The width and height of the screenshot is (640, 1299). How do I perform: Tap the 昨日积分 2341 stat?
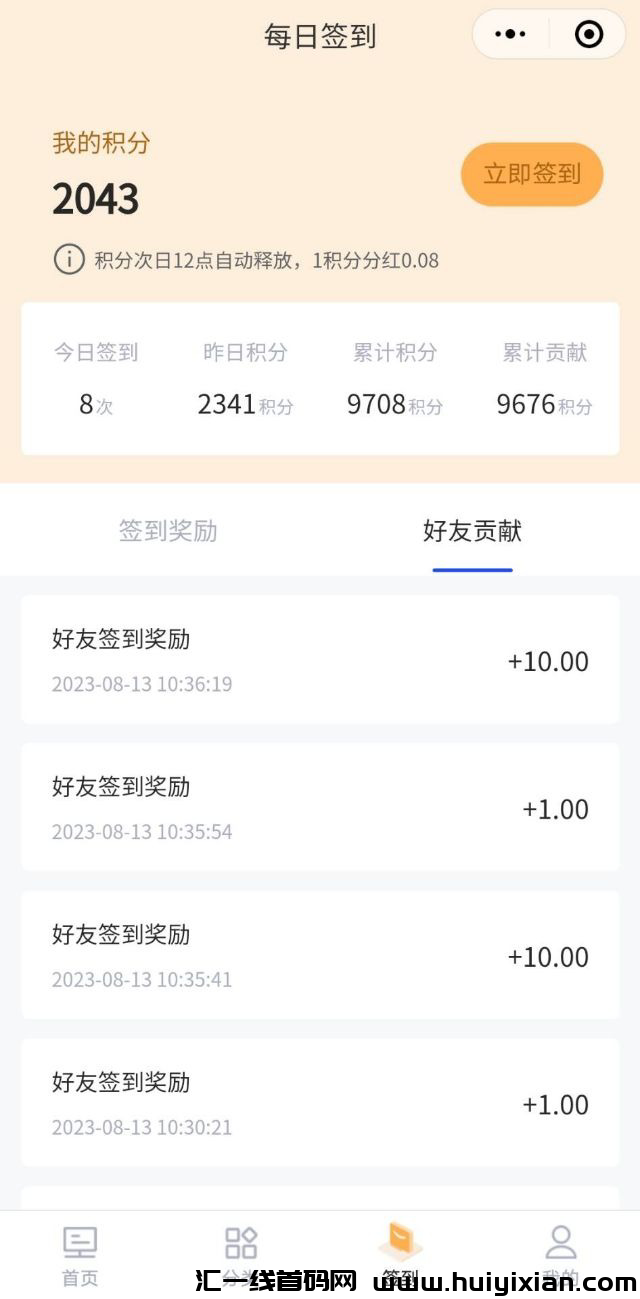tap(245, 380)
